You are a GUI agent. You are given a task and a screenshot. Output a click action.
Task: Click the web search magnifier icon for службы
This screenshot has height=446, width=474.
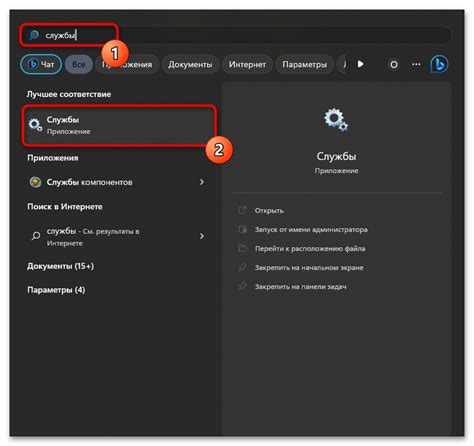(x=35, y=236)
